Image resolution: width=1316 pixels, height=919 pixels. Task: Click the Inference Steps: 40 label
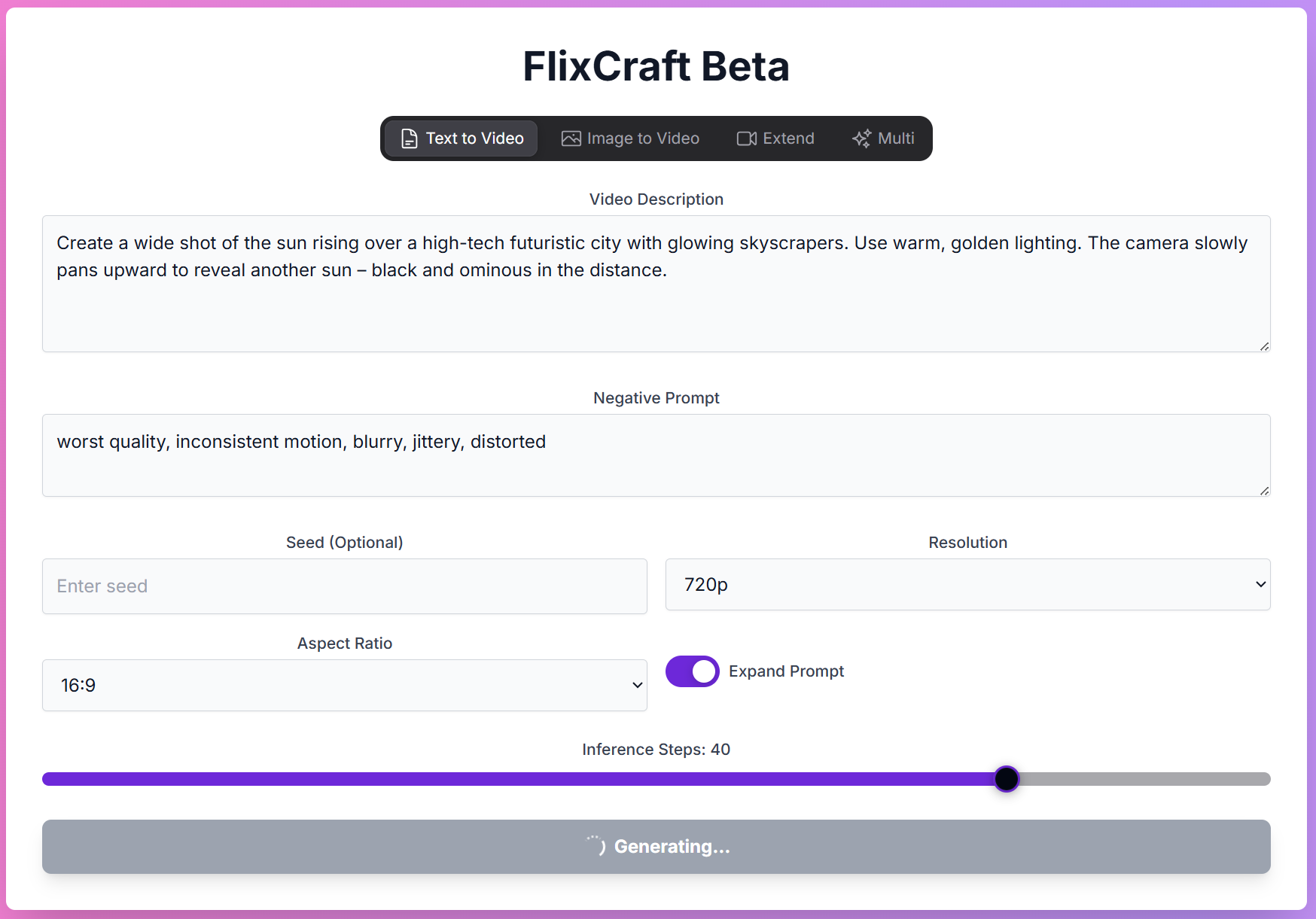(656, 750)
